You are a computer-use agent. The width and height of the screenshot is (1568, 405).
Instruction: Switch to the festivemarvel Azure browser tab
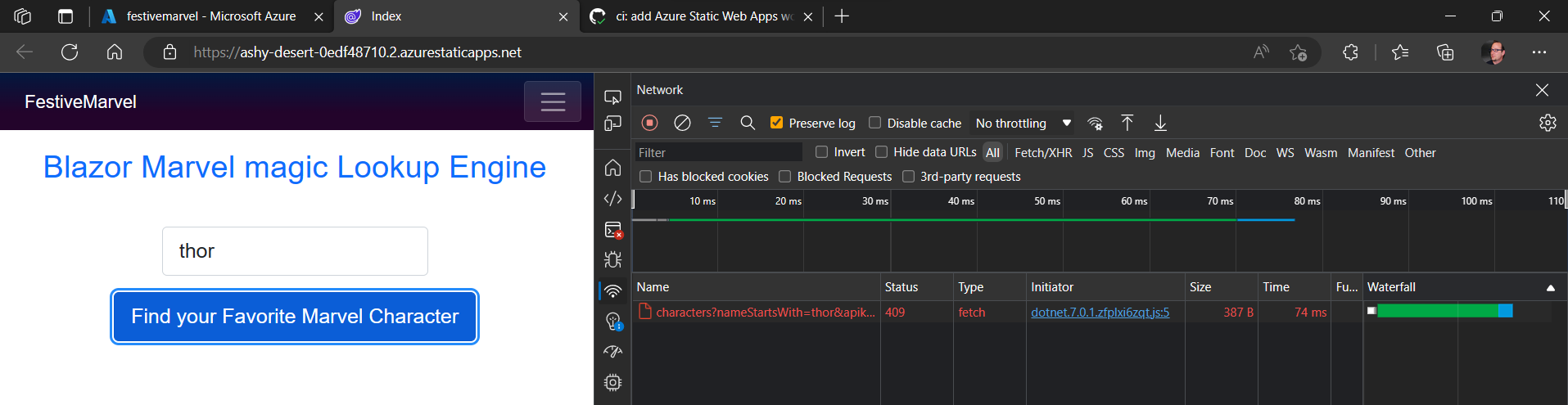[210, 16]
